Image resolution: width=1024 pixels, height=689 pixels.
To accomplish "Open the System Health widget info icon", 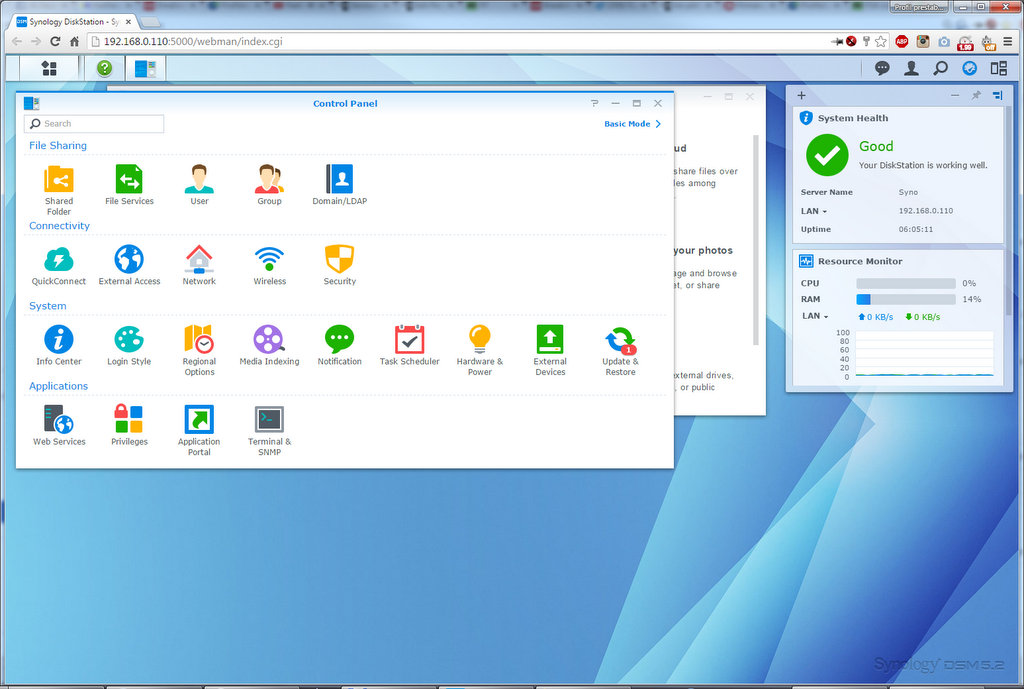I will pyautogui.click(x=806, y=118).
